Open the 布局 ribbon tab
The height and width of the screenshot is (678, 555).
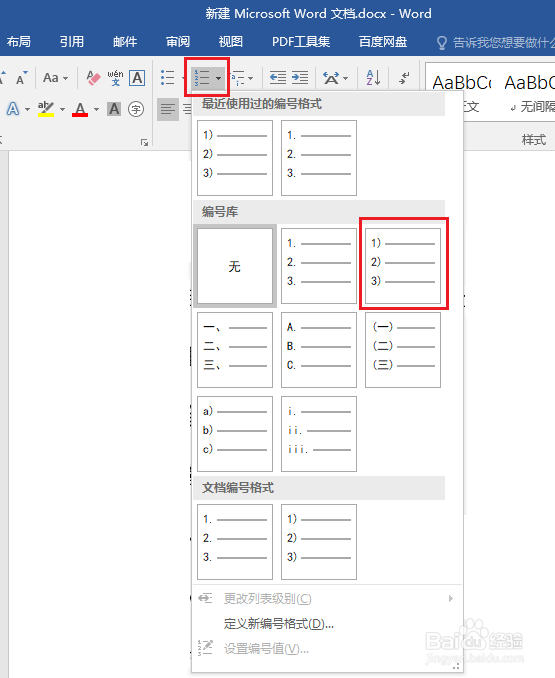pyautogui.click(x=19, y=42)
